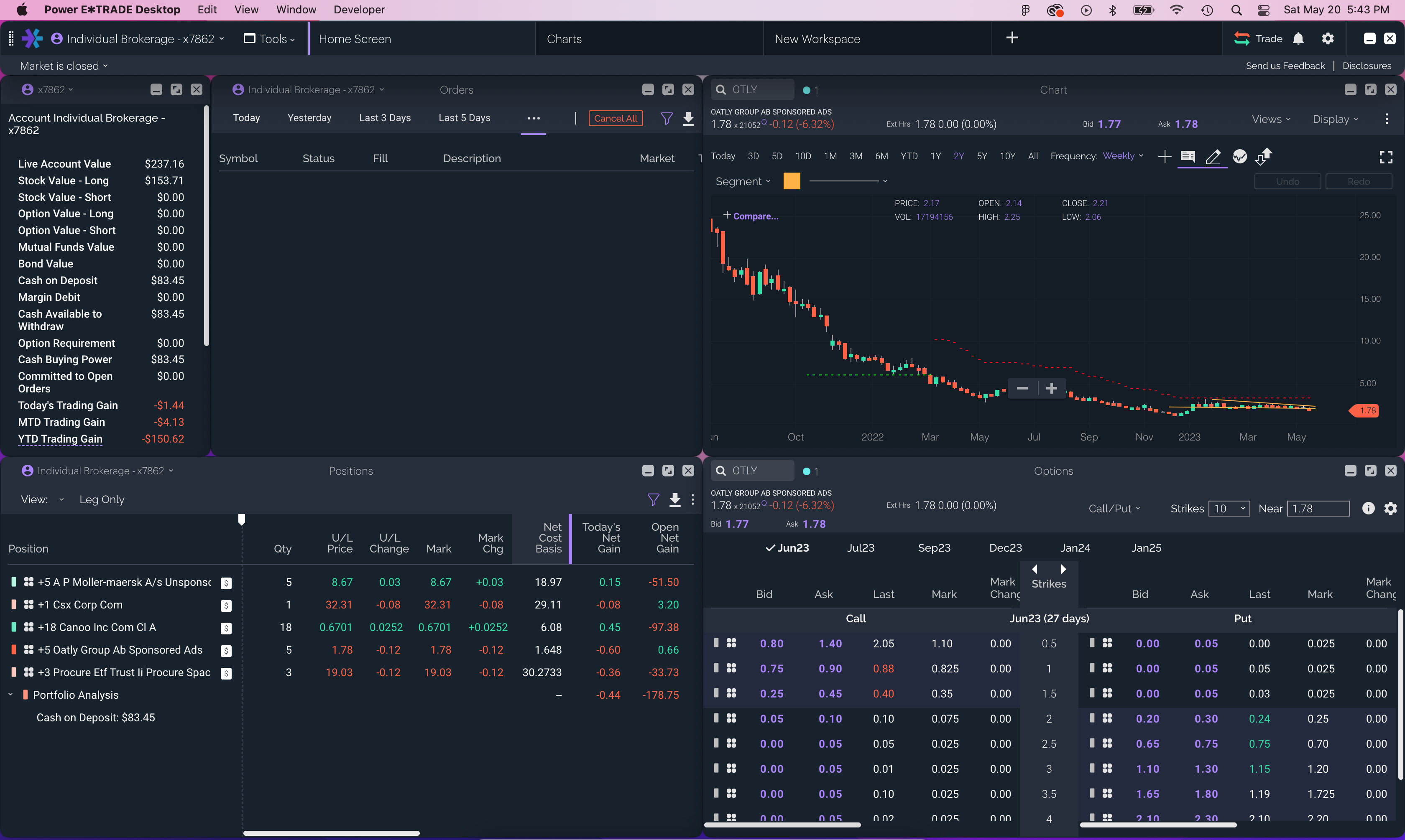Click the Cancel All button
The height and width of the screenshot is (840, 1405).
pos(615,118)
